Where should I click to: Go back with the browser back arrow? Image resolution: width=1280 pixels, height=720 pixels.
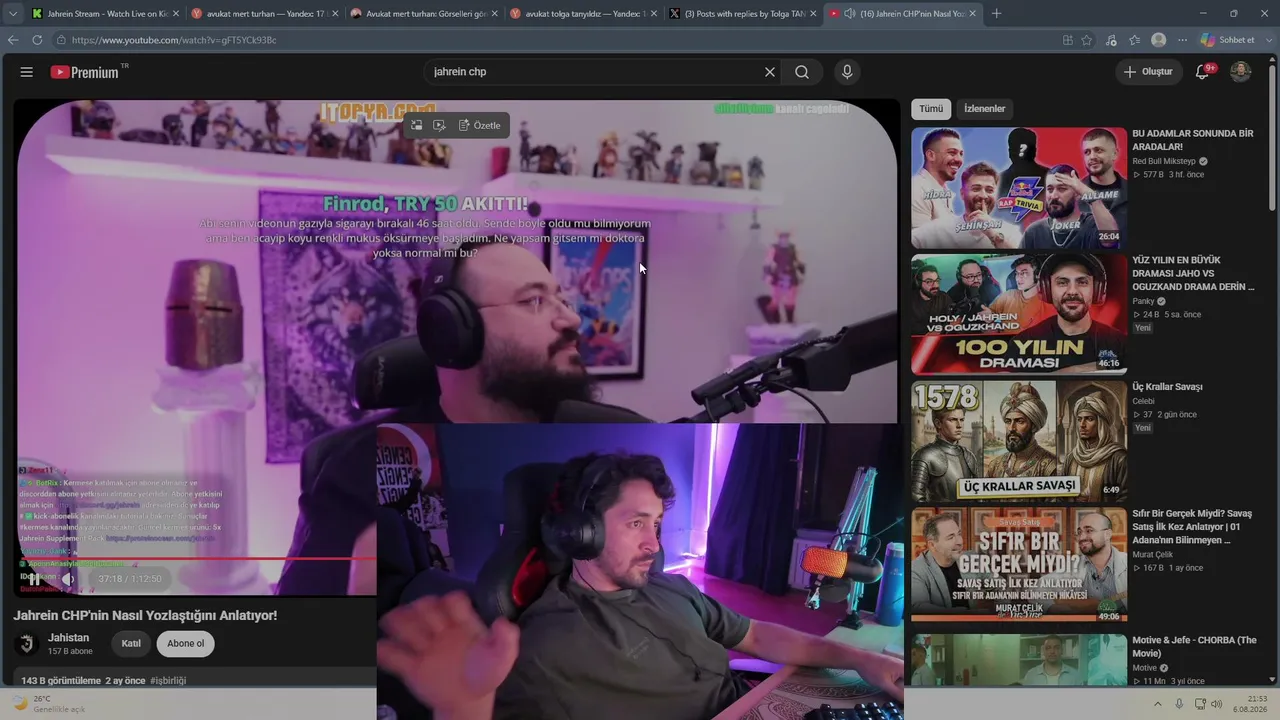pos(13,40)
